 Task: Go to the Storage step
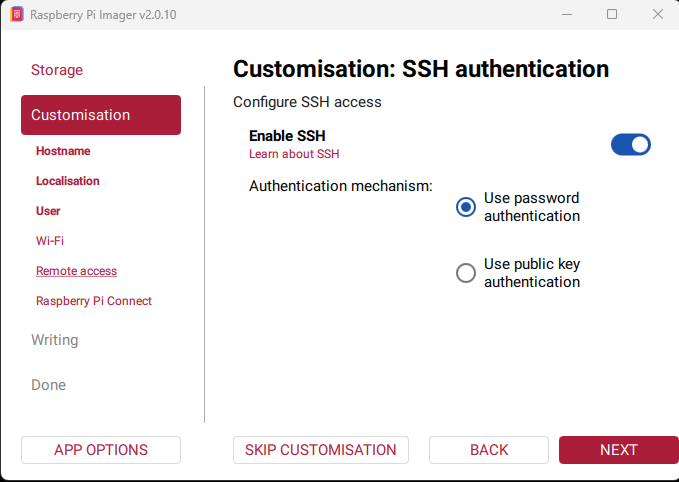57,70
